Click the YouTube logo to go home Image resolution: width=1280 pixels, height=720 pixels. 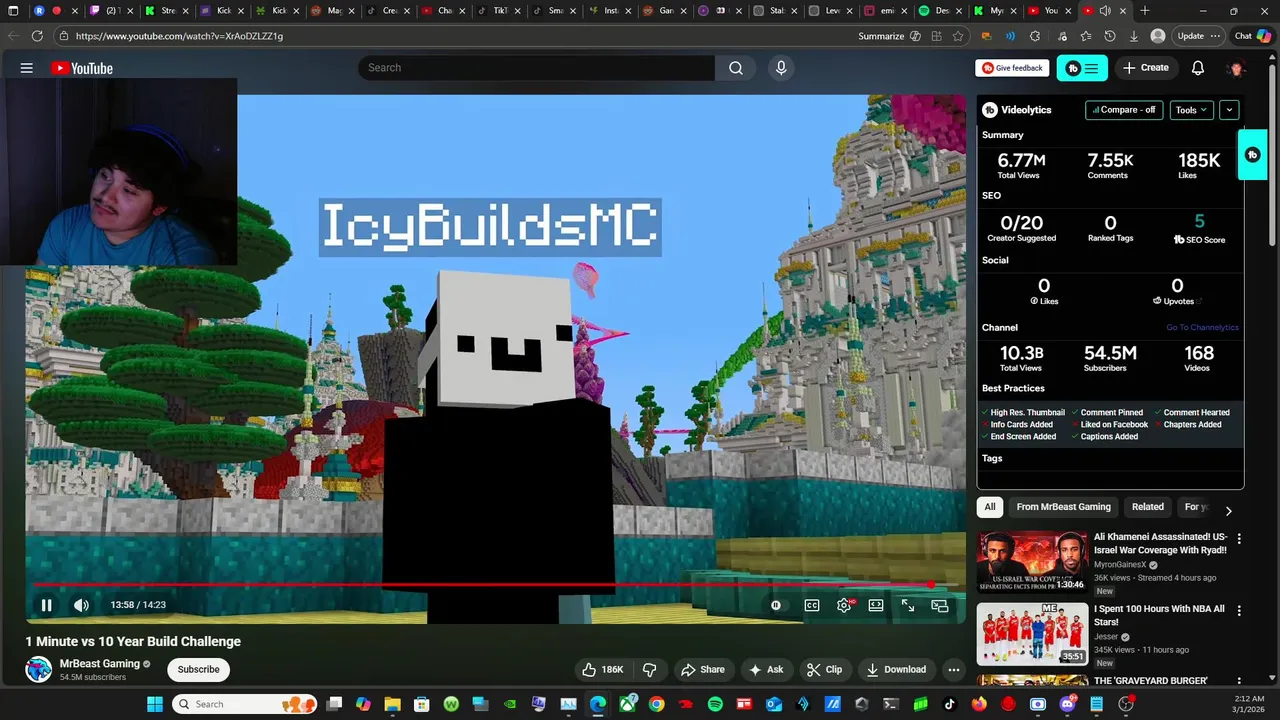coord(82,68)
